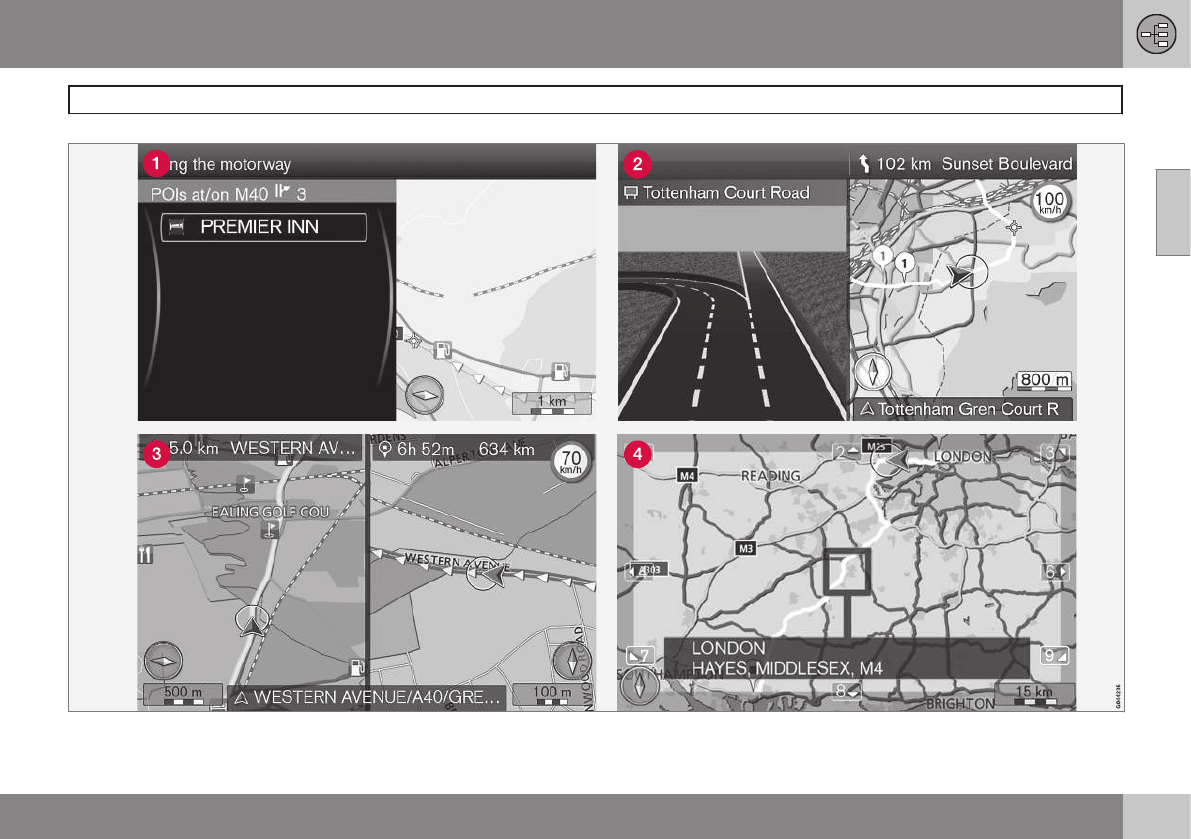Click the M4 motorway road sign

[686, 475]
